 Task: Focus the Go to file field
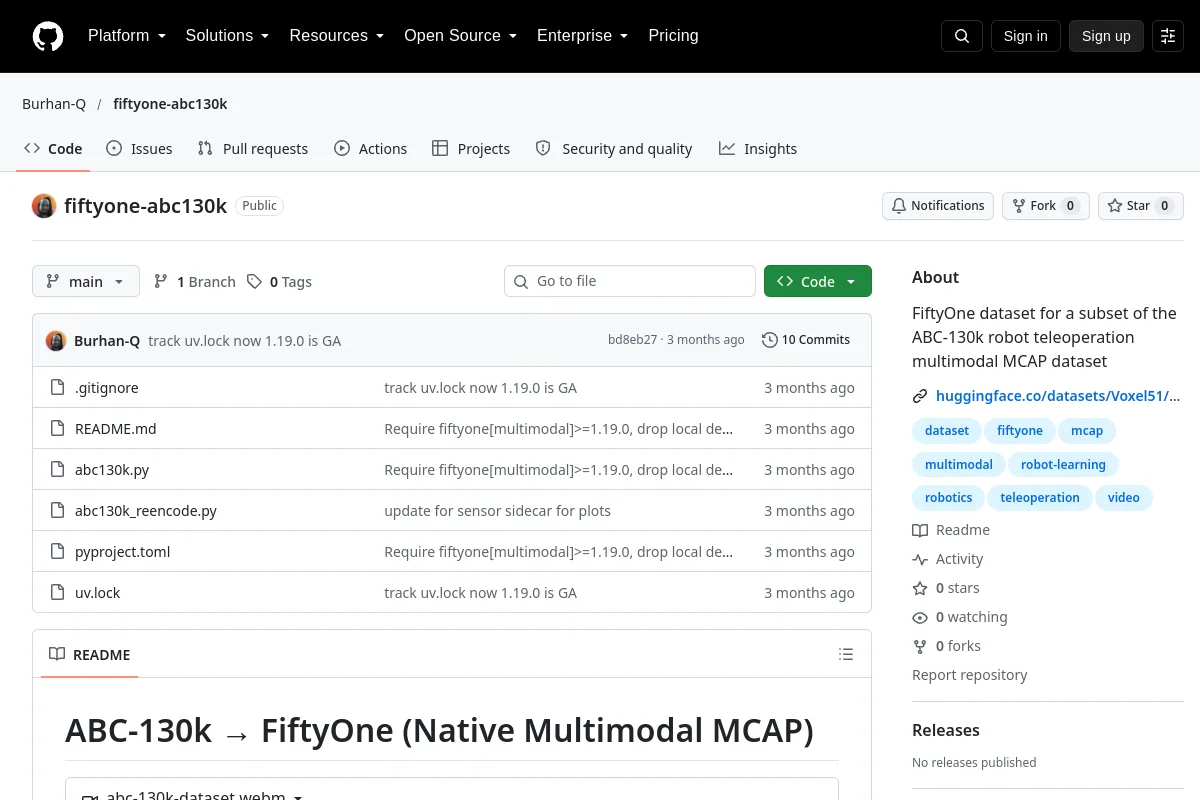(630, 281)
